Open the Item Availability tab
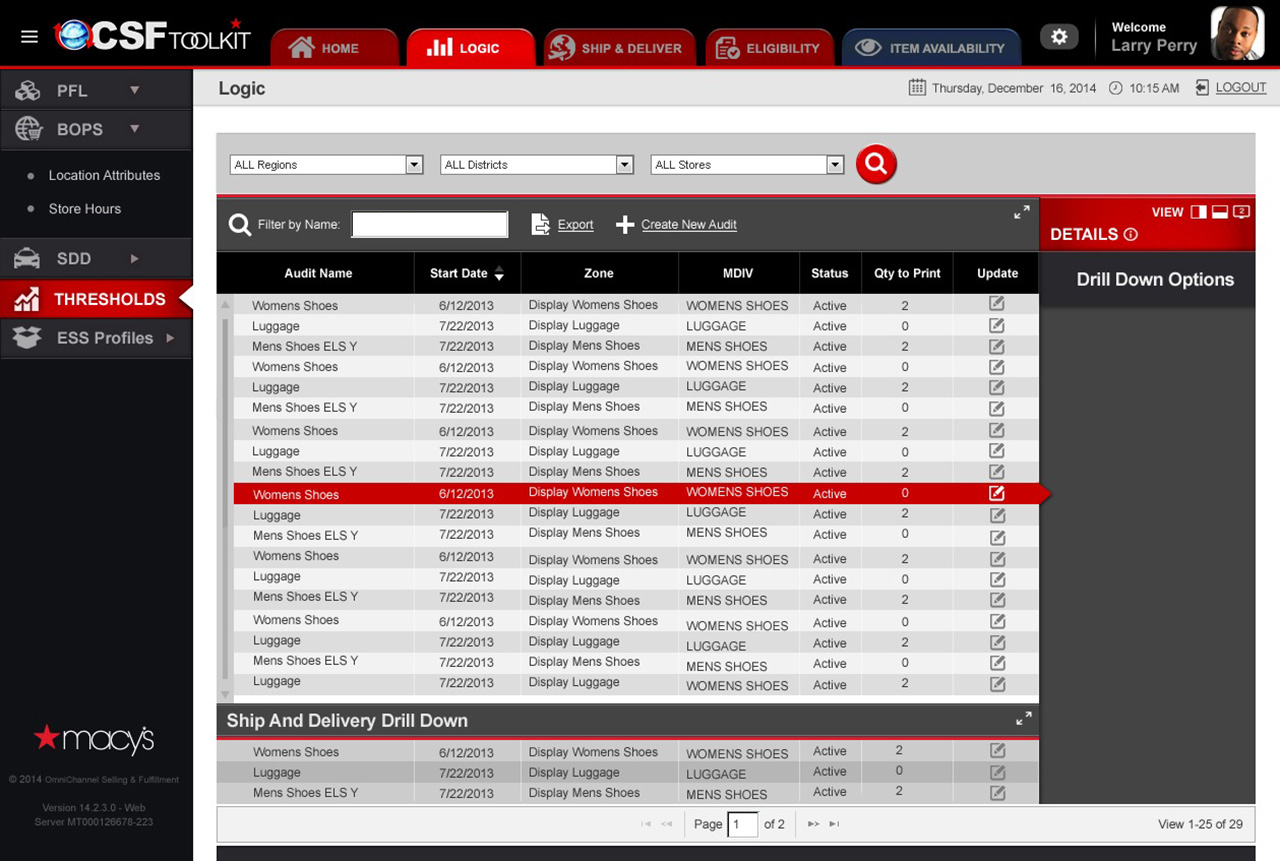 [x=931, y=48]
